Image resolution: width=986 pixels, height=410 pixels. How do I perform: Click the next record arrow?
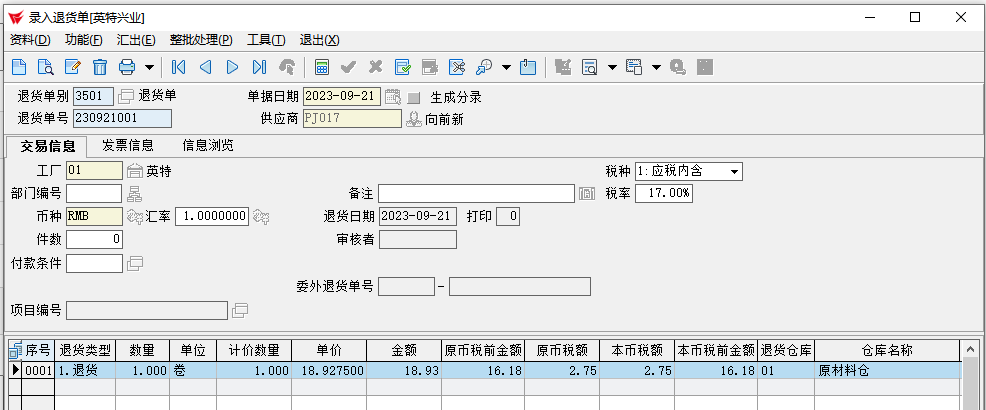[x=233, y=67]
